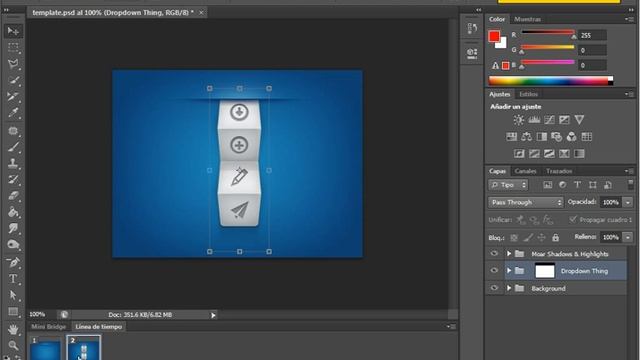Select the Path Selection tool
Screen dimensions: 640x360
[13, 295]
